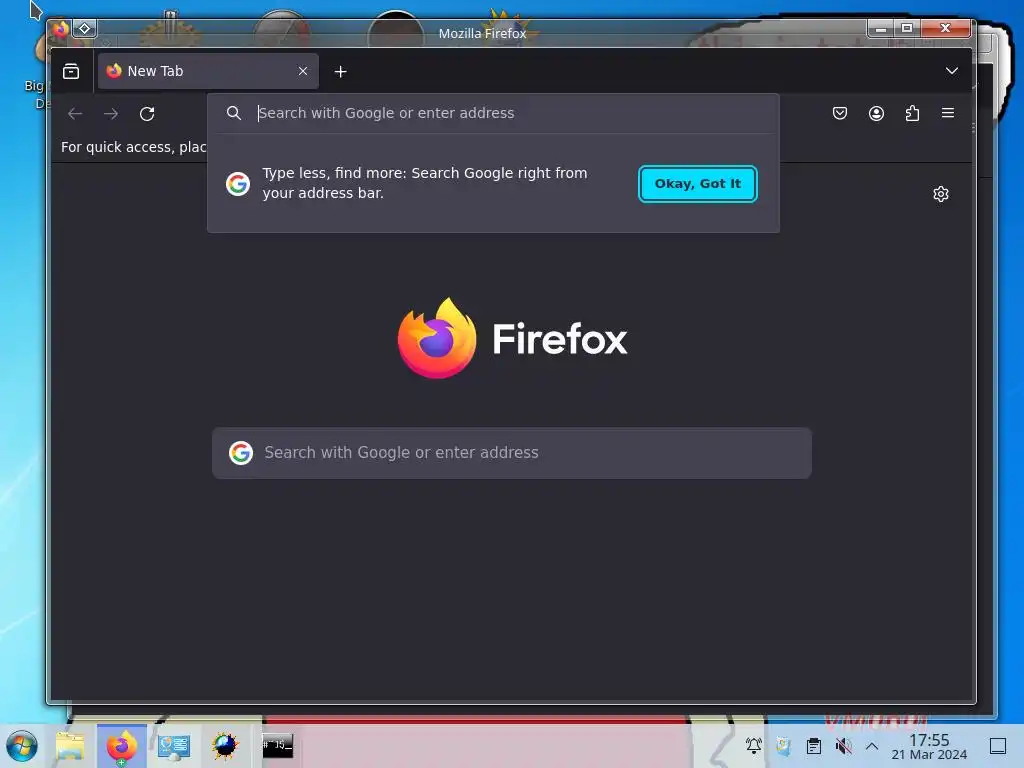Open new tab personalize gear

[940, 194]
